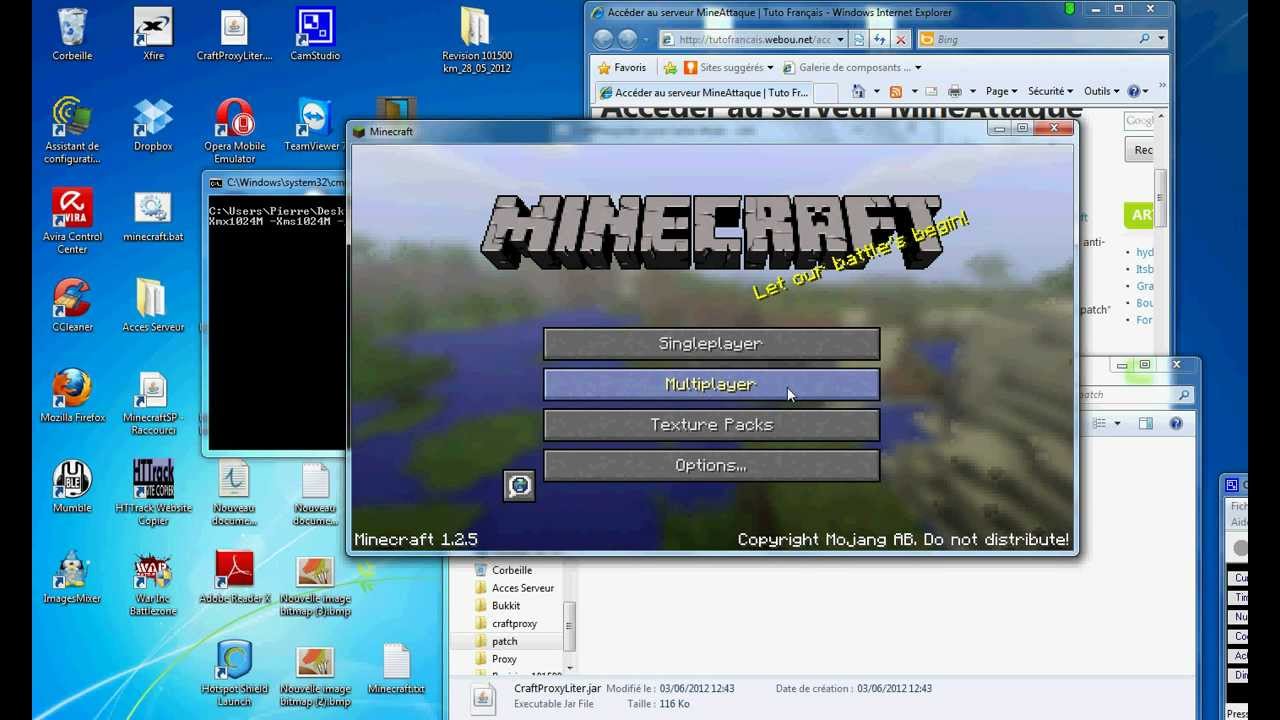The height and width of the screenshot is (720, 1280).
Task: Open the MinecraftSP shortcut on desktop
Action: coord(153,402)
